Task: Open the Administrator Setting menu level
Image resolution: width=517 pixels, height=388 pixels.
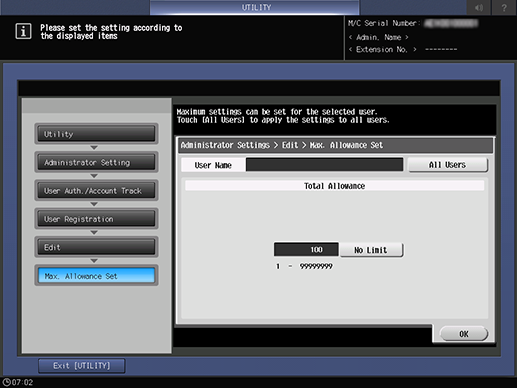Action: [96, 162]
